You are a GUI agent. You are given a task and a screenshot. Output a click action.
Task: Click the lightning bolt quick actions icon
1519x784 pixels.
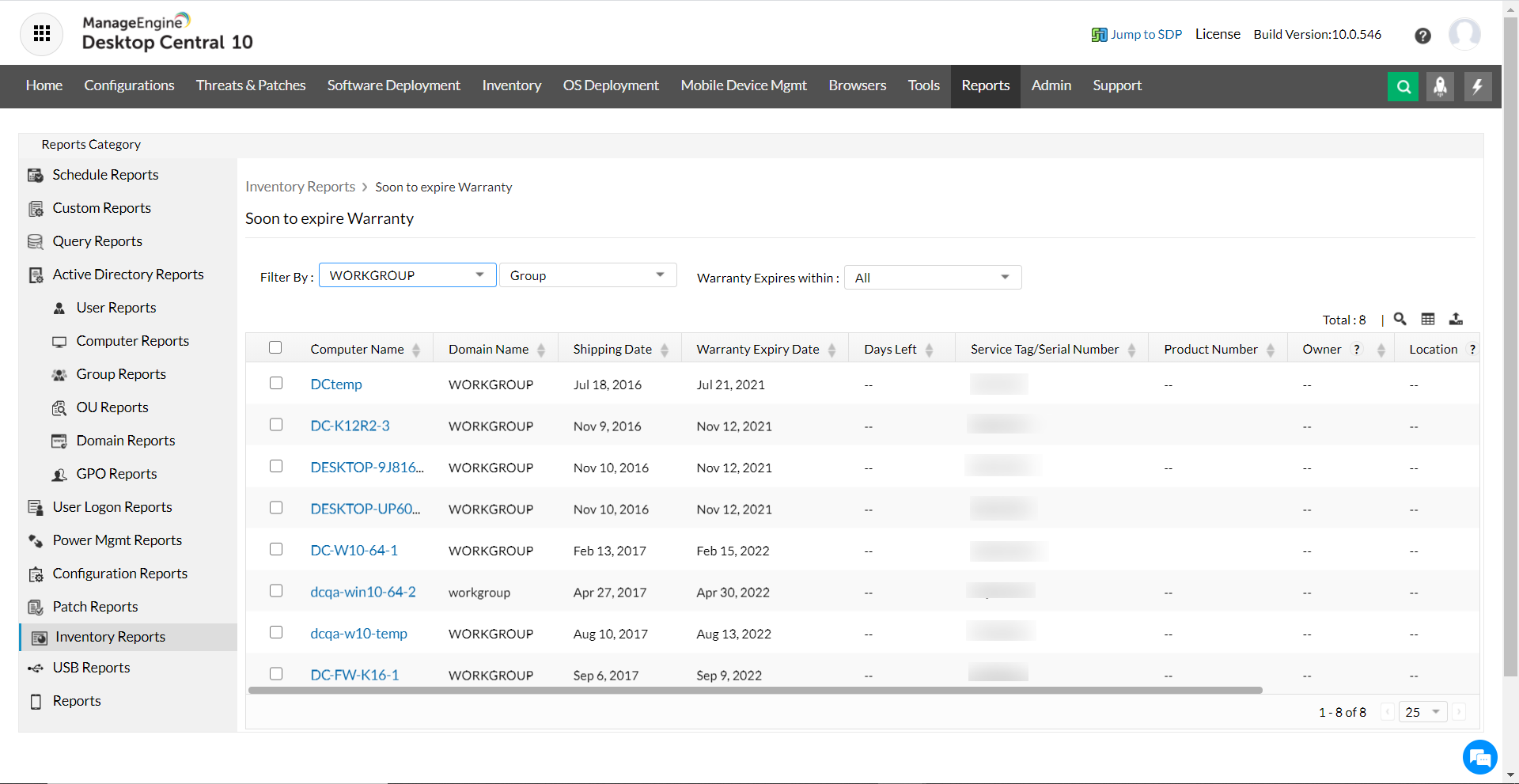1477,86
